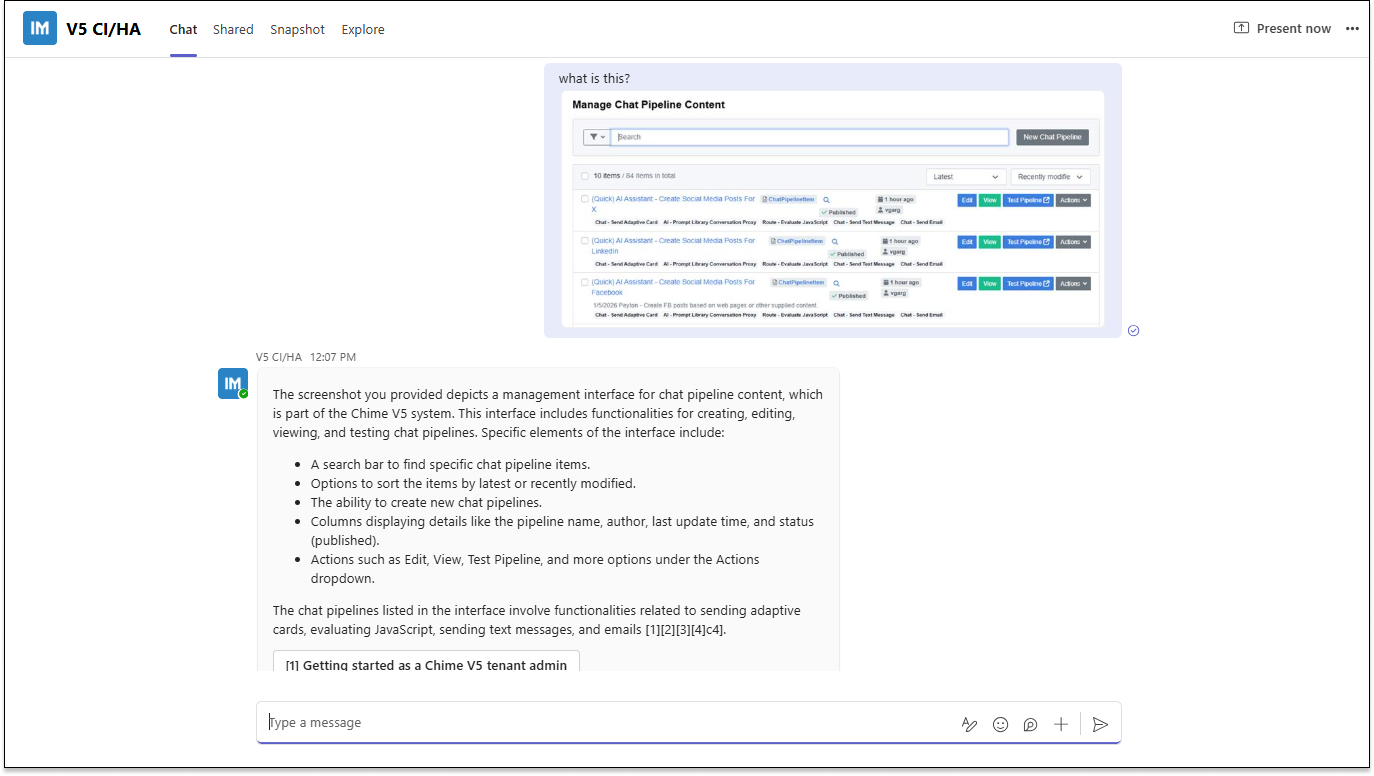The height and width of the screenshot is (776, 1374).
Task: Open the more options ellipsis menu
Action: click(x=1352, y=29)
